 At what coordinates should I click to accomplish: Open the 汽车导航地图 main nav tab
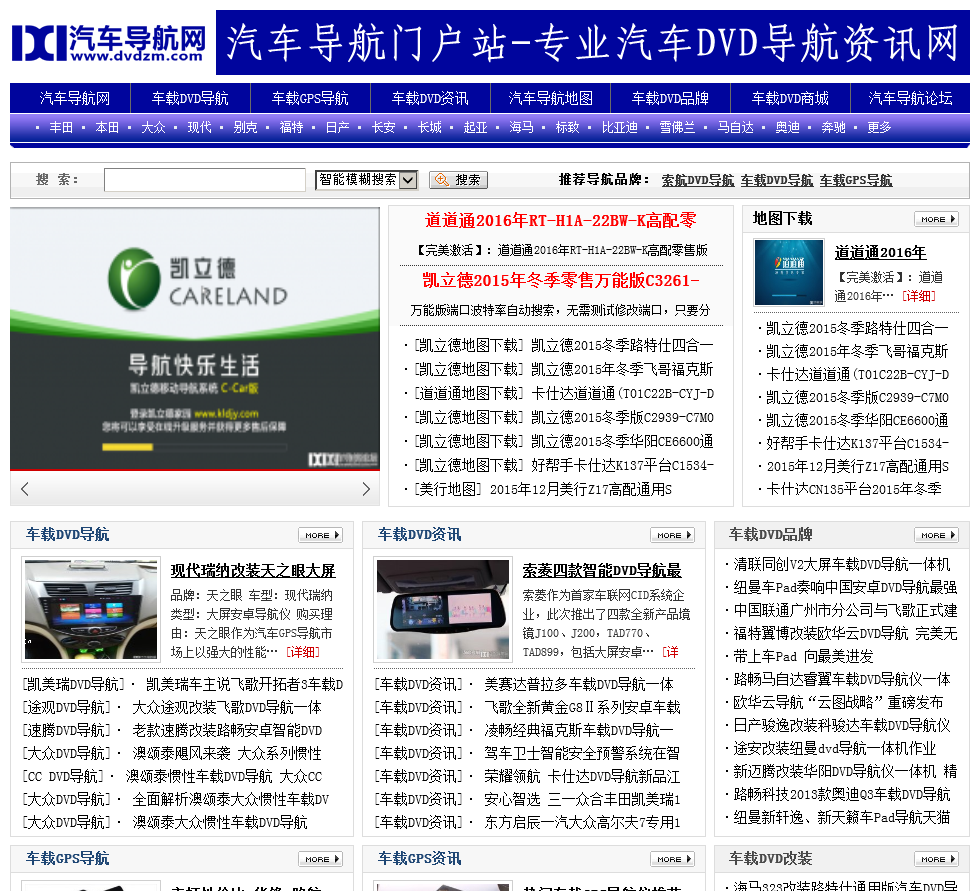(550, 98)
